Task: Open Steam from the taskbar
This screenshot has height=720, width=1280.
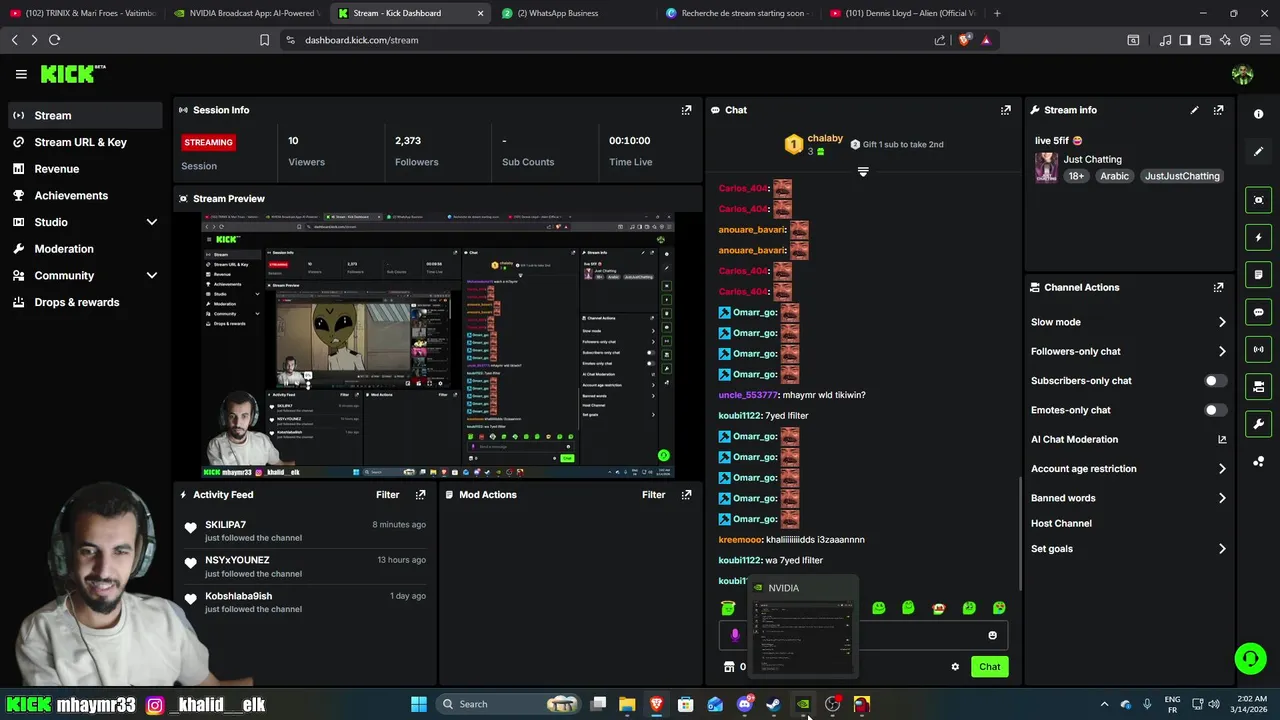Action: point(773,704)
